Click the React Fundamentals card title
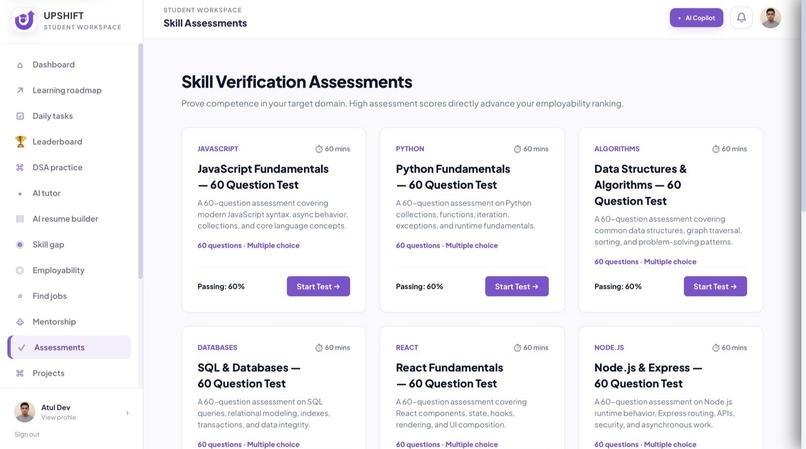 [x=449, y=375]
